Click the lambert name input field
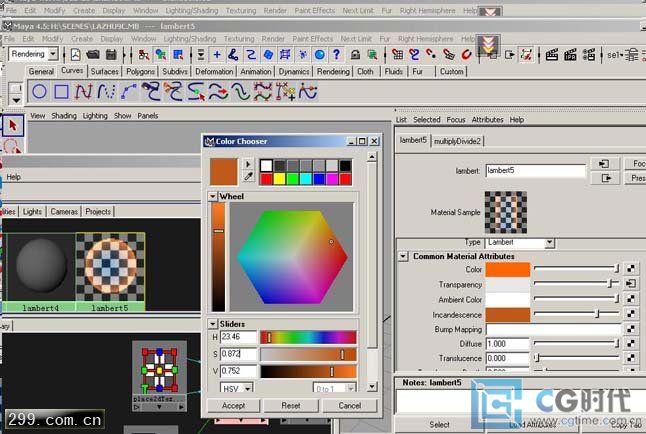 click(535, 171)
